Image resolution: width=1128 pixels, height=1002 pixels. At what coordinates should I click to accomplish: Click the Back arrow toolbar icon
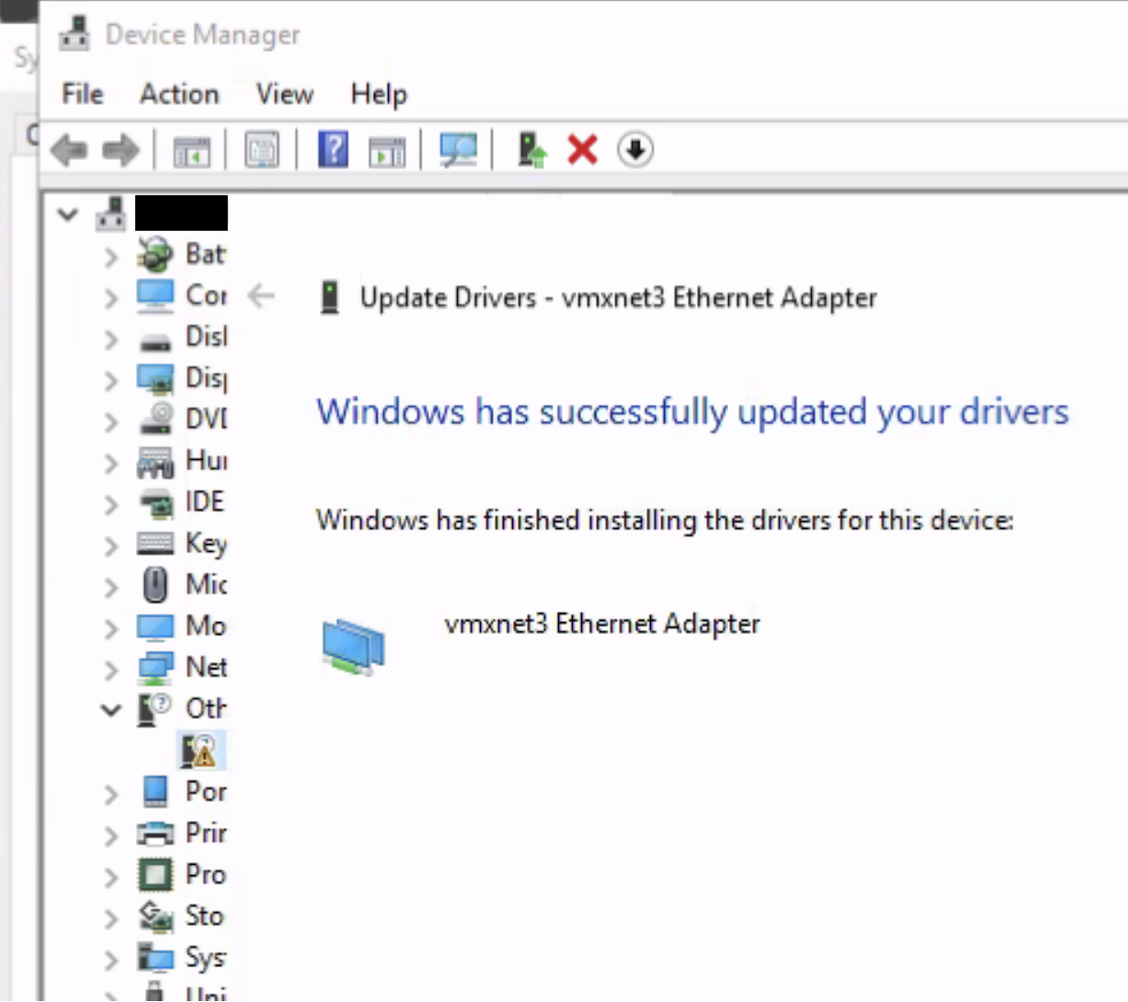pos(69,151)
